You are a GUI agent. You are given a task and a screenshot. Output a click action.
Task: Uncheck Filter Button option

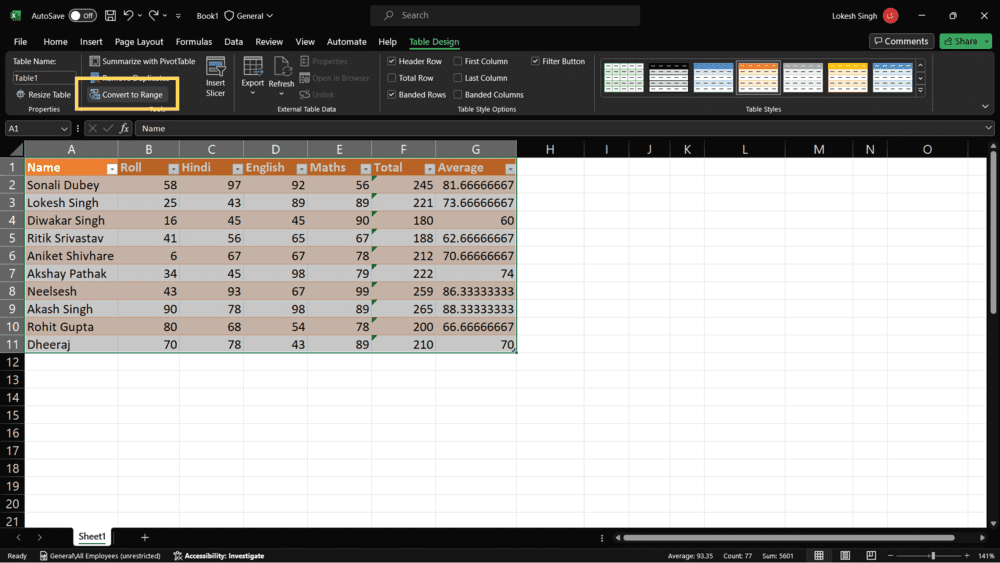coord(535,61)
